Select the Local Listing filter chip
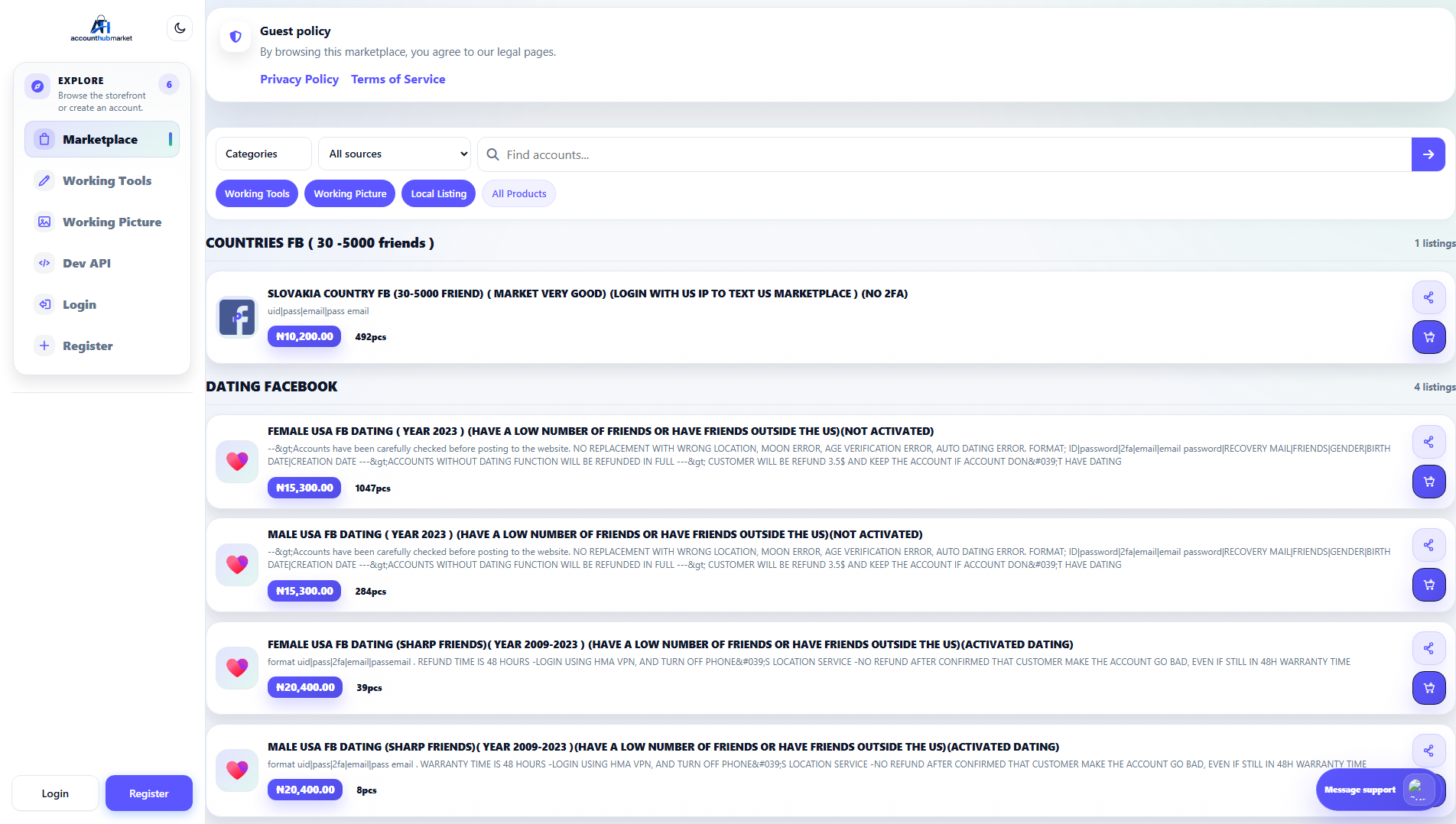The width and height of the screenshot is (1456, 824). (x=438, y=193)
